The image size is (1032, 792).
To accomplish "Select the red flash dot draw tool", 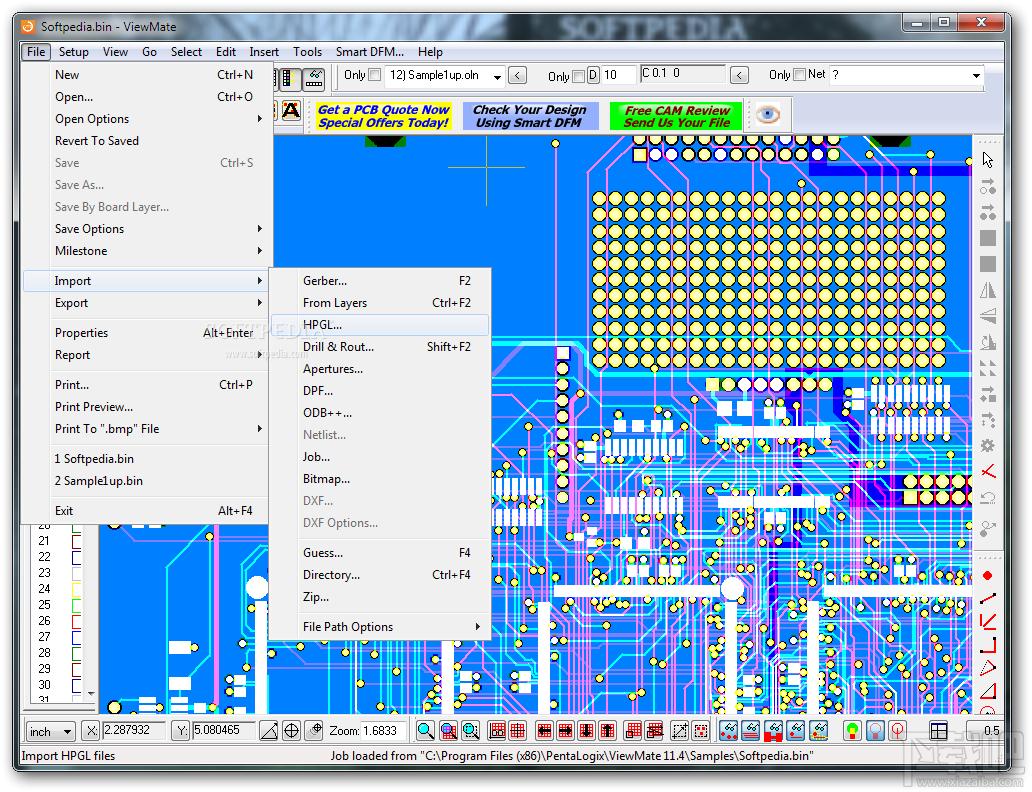I will 987,575.
